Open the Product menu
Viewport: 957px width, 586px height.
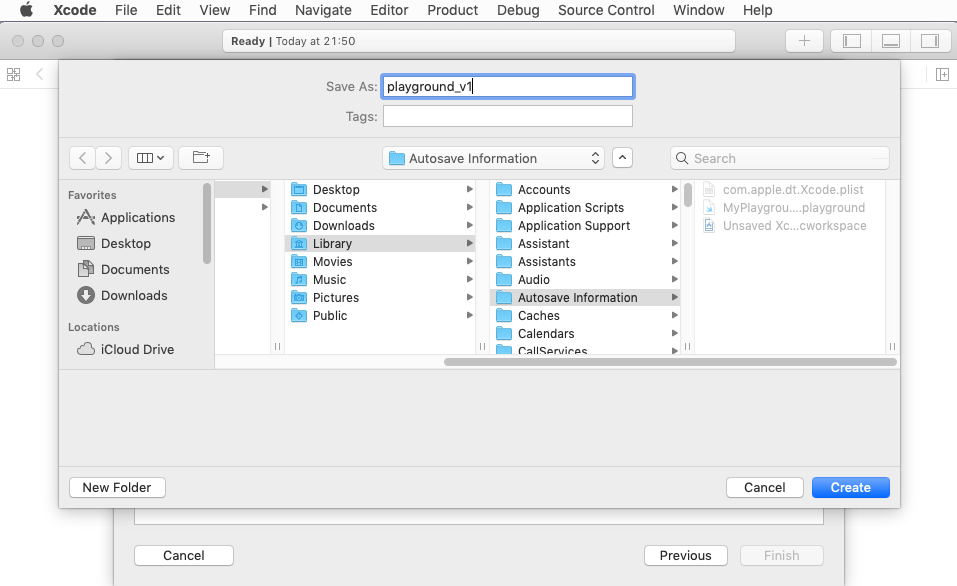pyautogui.click(x=452, y=10)
